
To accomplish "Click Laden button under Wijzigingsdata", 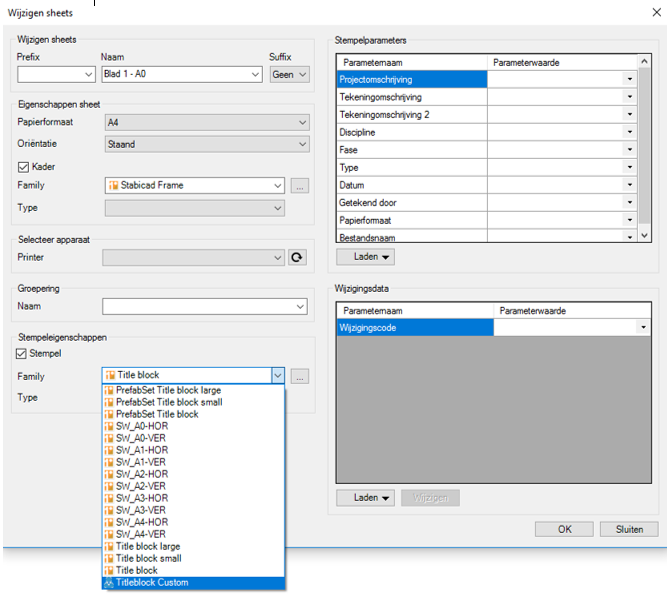I will coord(365,498).
